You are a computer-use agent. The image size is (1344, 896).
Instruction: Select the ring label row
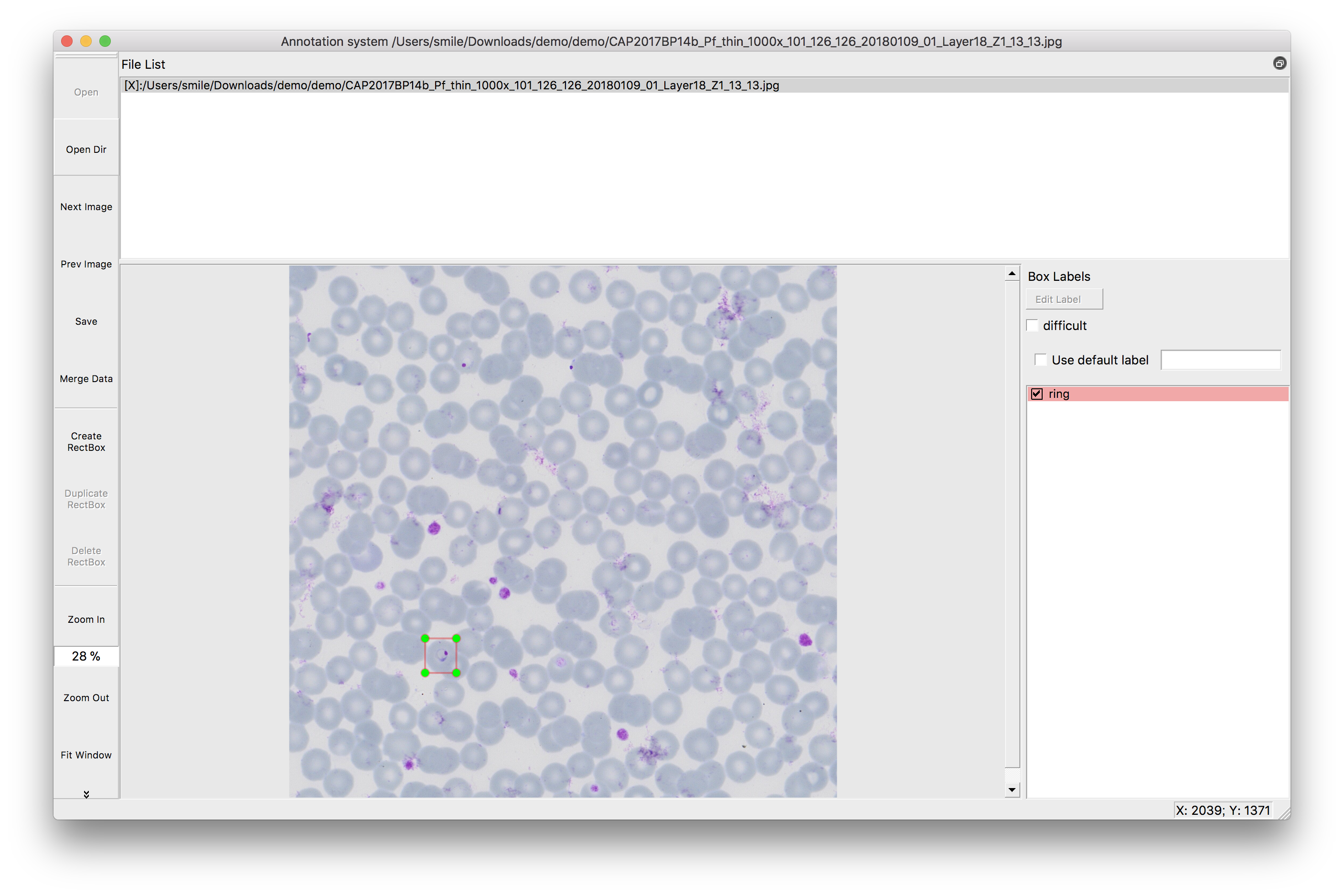pos(1158,394)
